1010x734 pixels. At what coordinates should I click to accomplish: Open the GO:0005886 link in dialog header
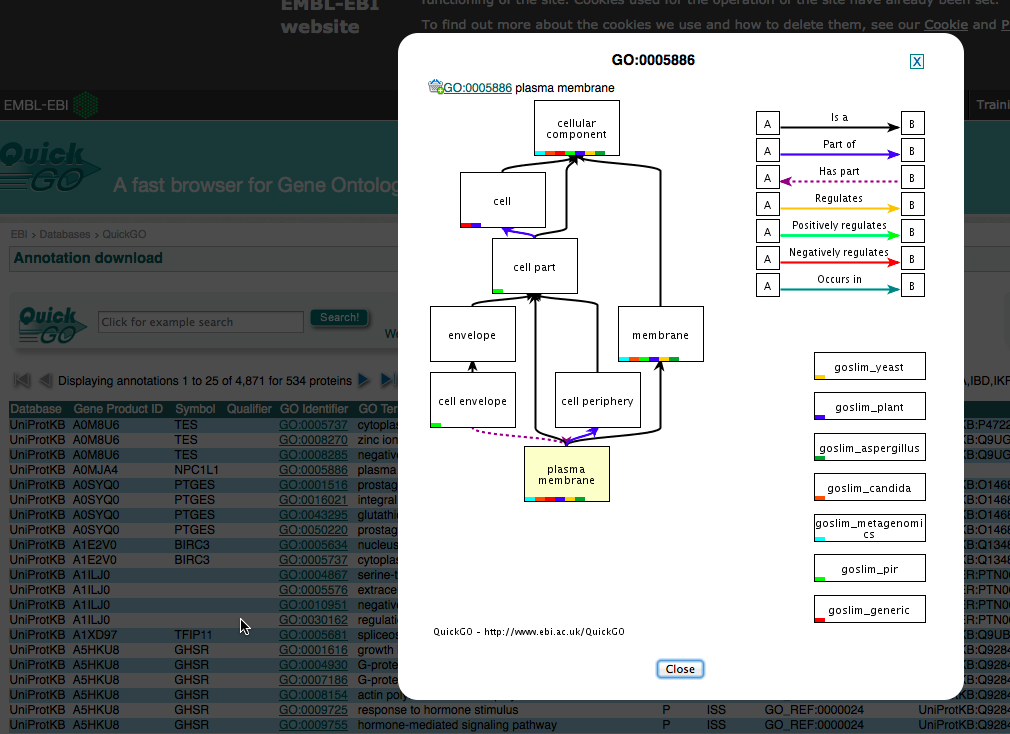(477, 88)
